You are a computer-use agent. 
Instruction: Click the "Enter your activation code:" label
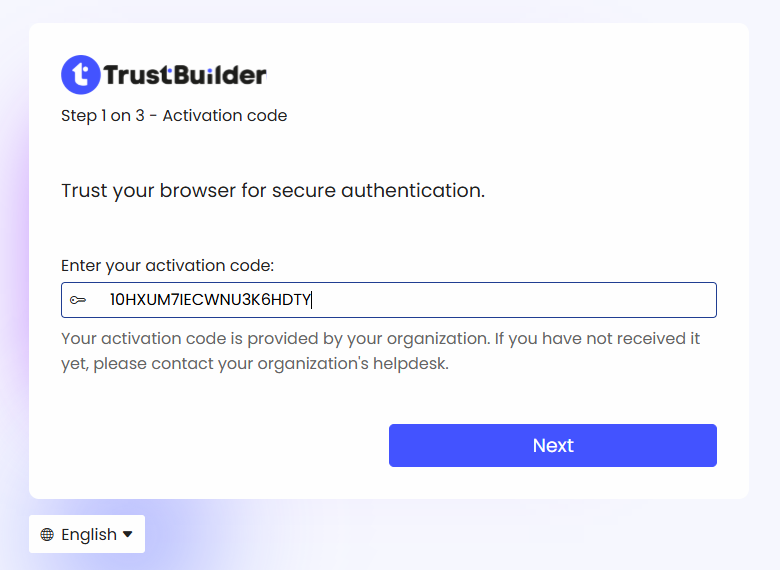tap(167, 265)
